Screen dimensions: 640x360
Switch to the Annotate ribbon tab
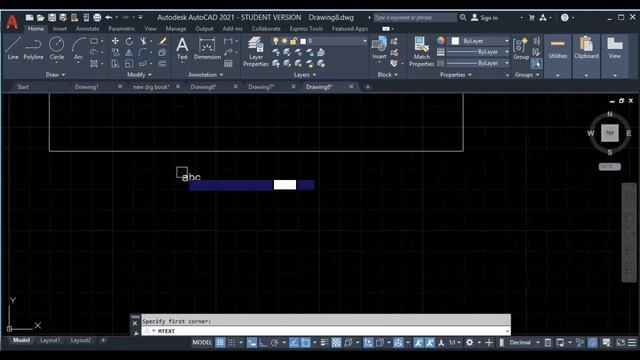coord(87,29)
